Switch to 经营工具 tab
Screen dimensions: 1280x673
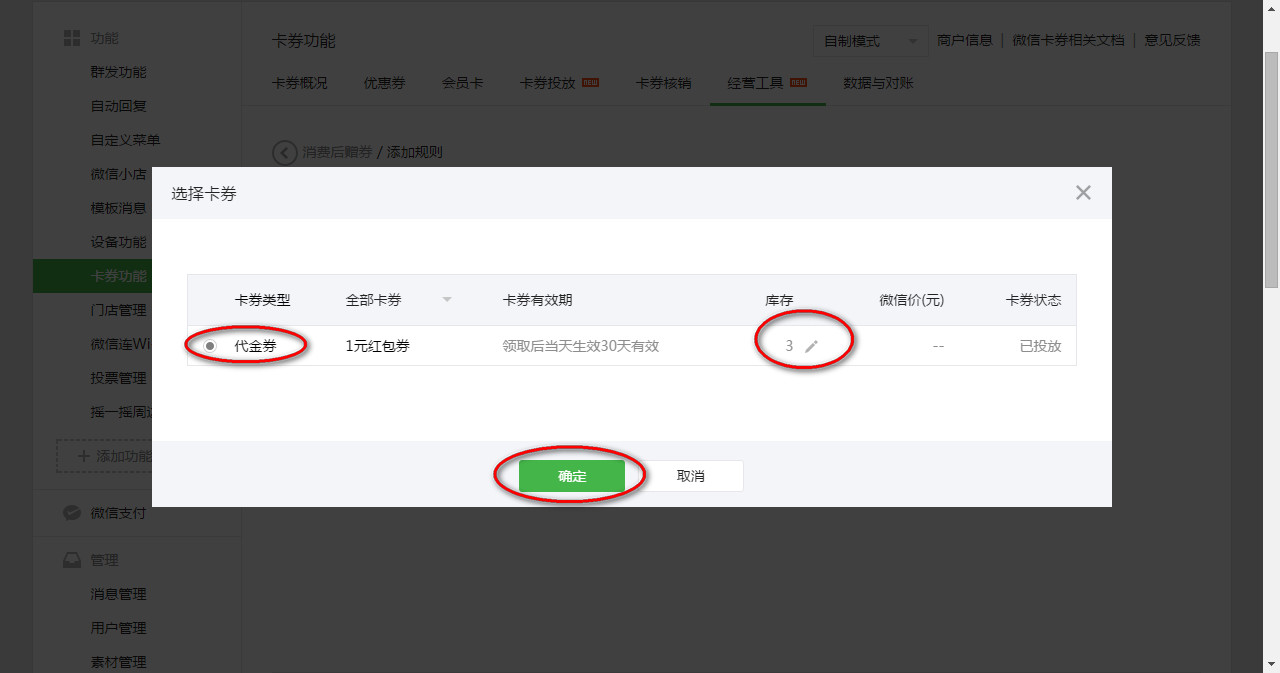(755, 83)
